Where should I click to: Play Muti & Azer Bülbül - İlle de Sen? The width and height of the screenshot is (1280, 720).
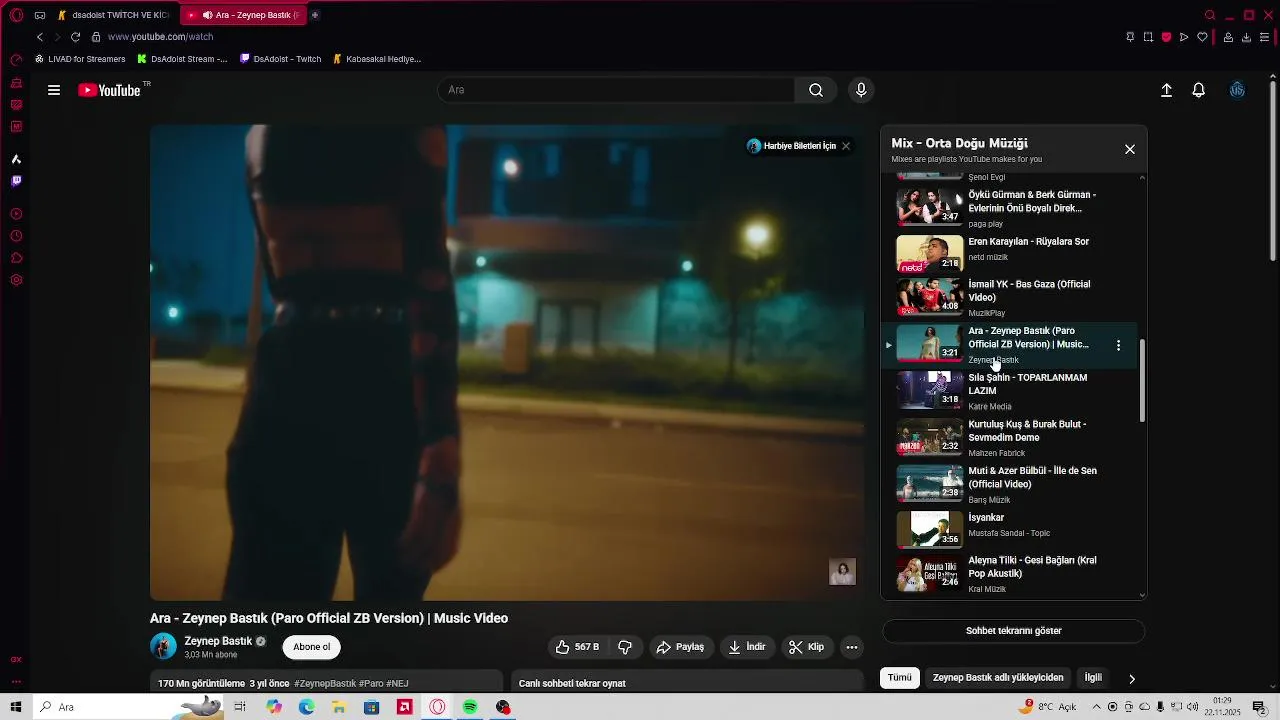[1010, 484]
